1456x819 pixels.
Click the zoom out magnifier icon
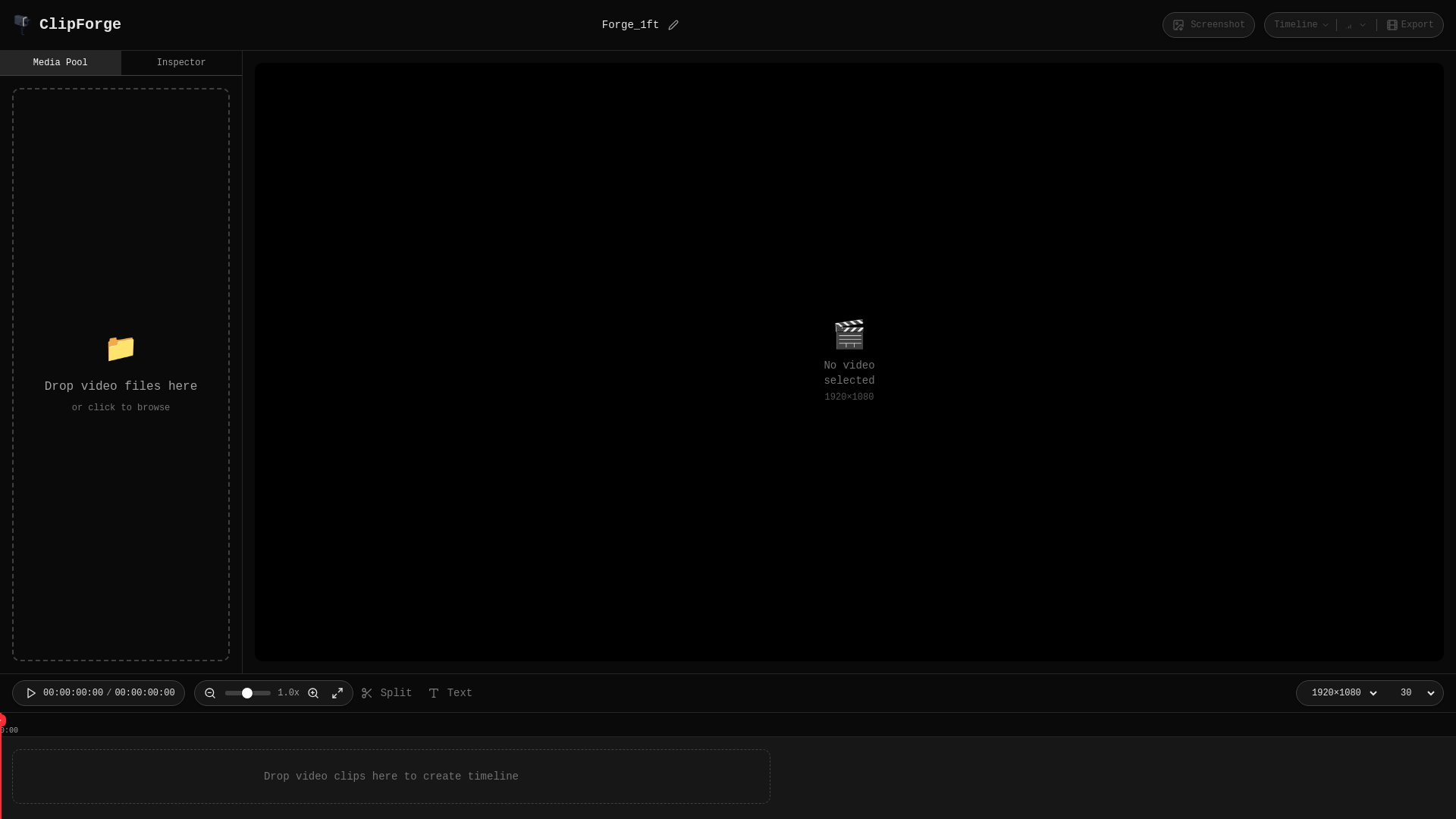coord(210,693)
